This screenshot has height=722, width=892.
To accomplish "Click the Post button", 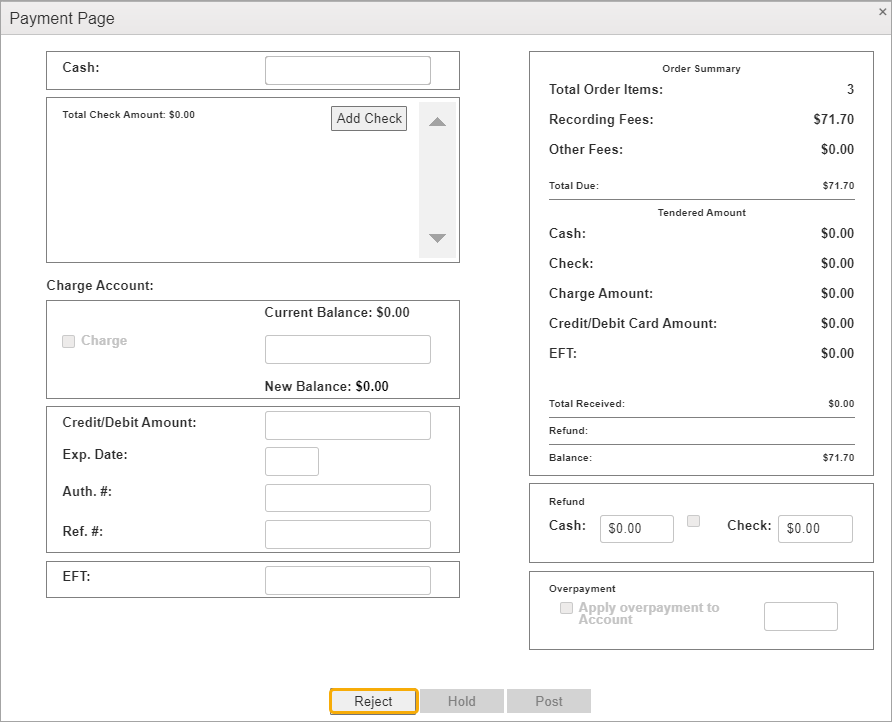I will pos(548,701).
